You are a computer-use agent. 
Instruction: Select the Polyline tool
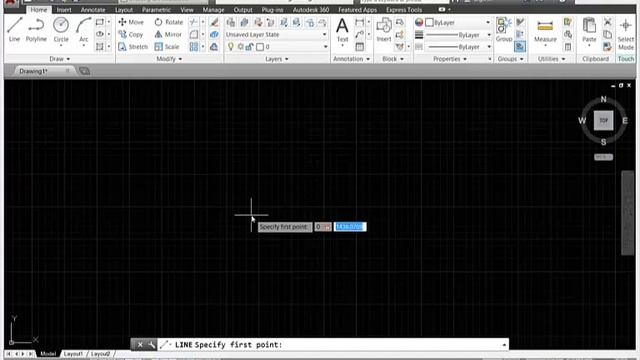pos(36,29)
